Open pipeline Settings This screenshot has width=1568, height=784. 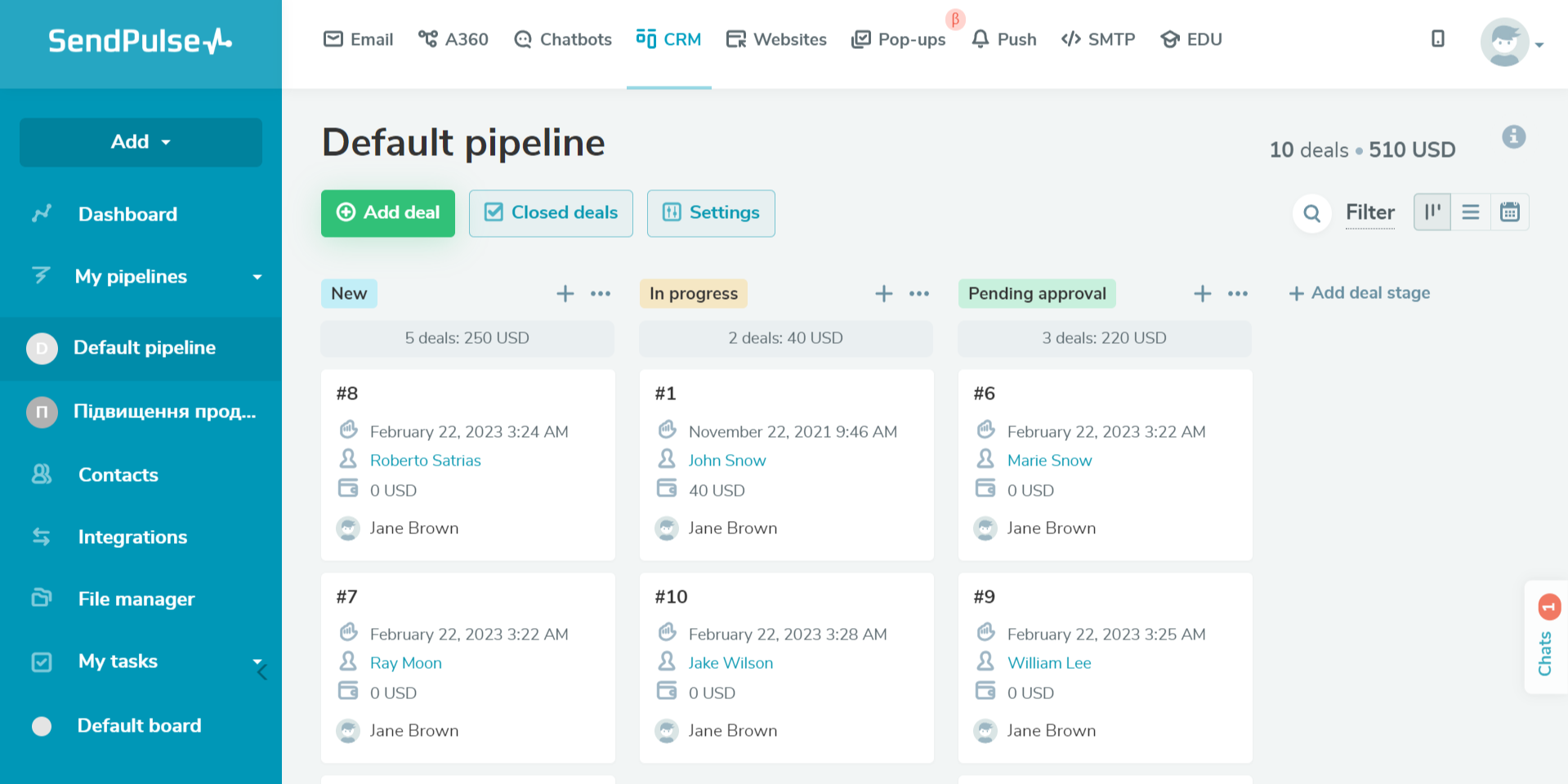[x=711, y=213]
